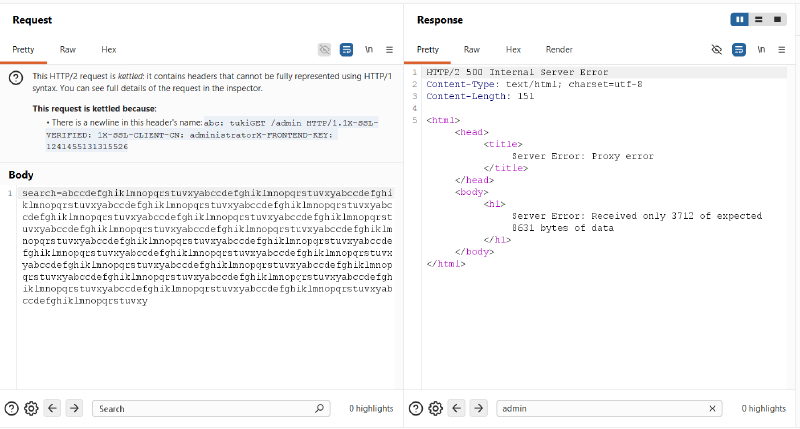Go to previous match in Request search
This screenshot has width=800, height=429.
coord(53,408)
